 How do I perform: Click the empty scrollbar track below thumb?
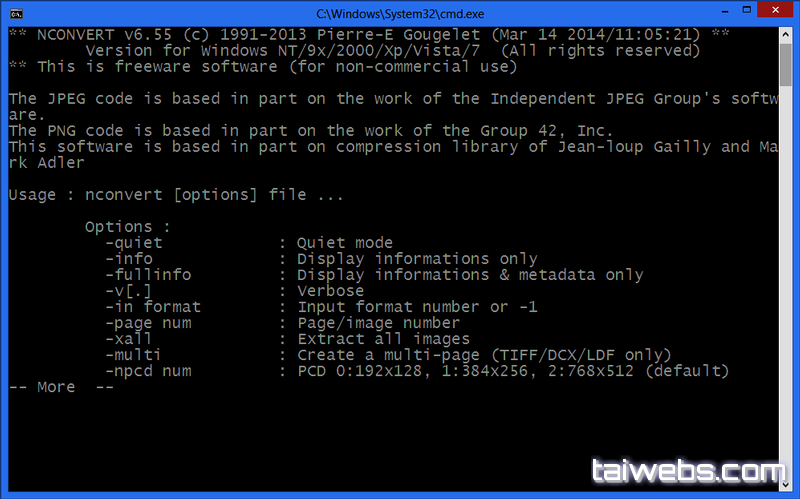pos(785,281)
